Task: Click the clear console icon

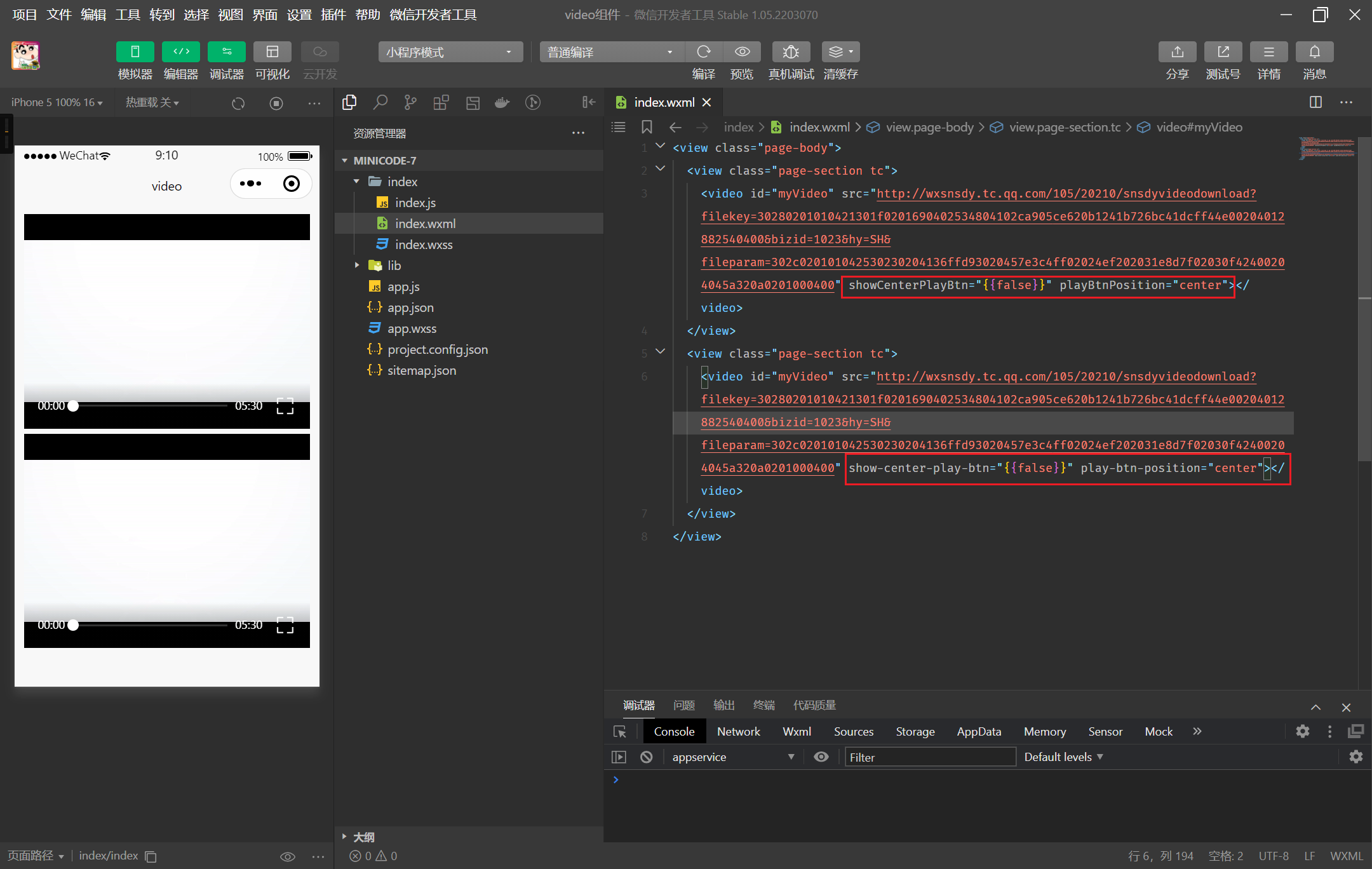Action: click(646, 757)
